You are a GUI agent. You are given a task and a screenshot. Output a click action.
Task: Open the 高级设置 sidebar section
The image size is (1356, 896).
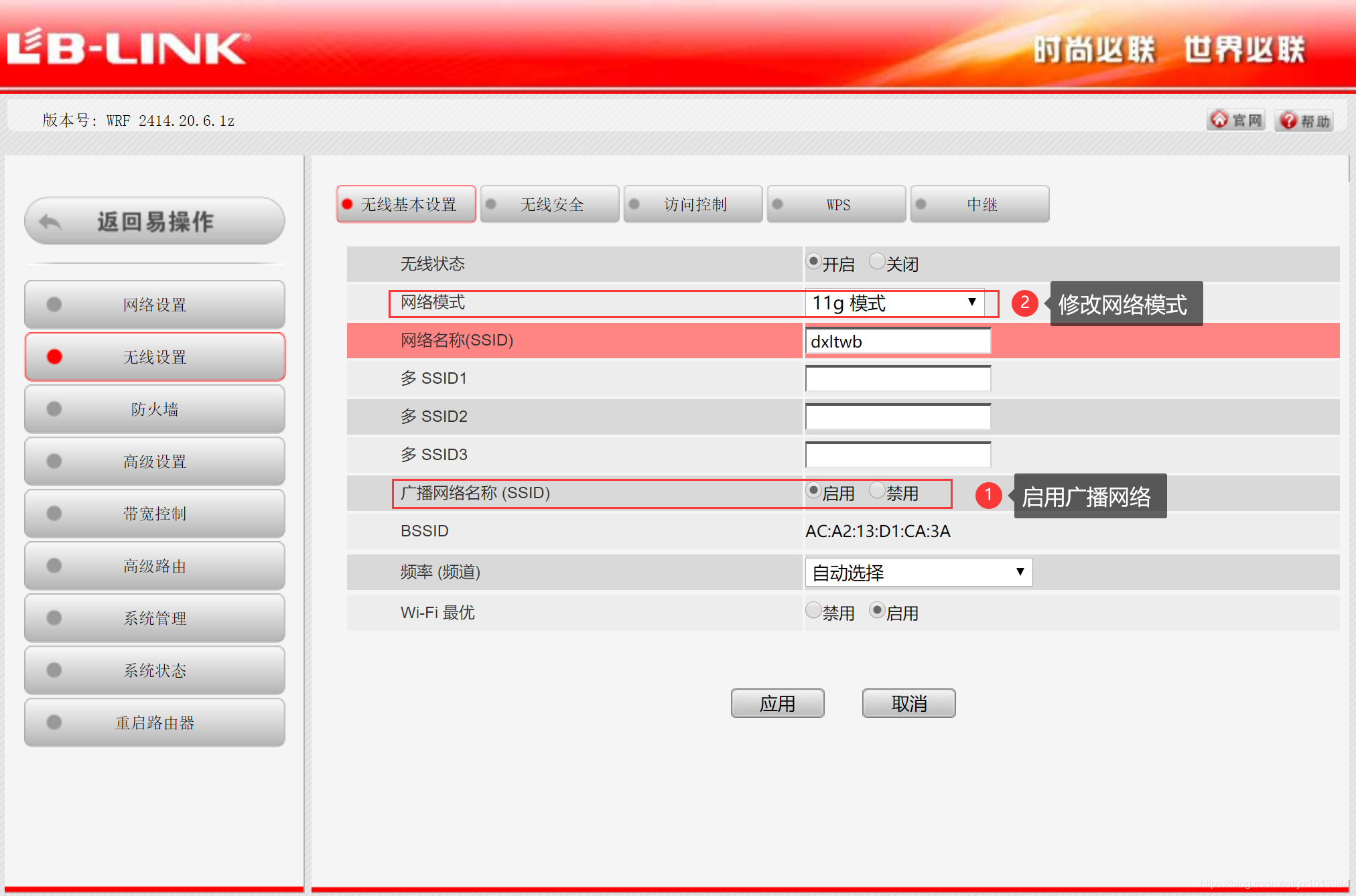coord(155,461)
